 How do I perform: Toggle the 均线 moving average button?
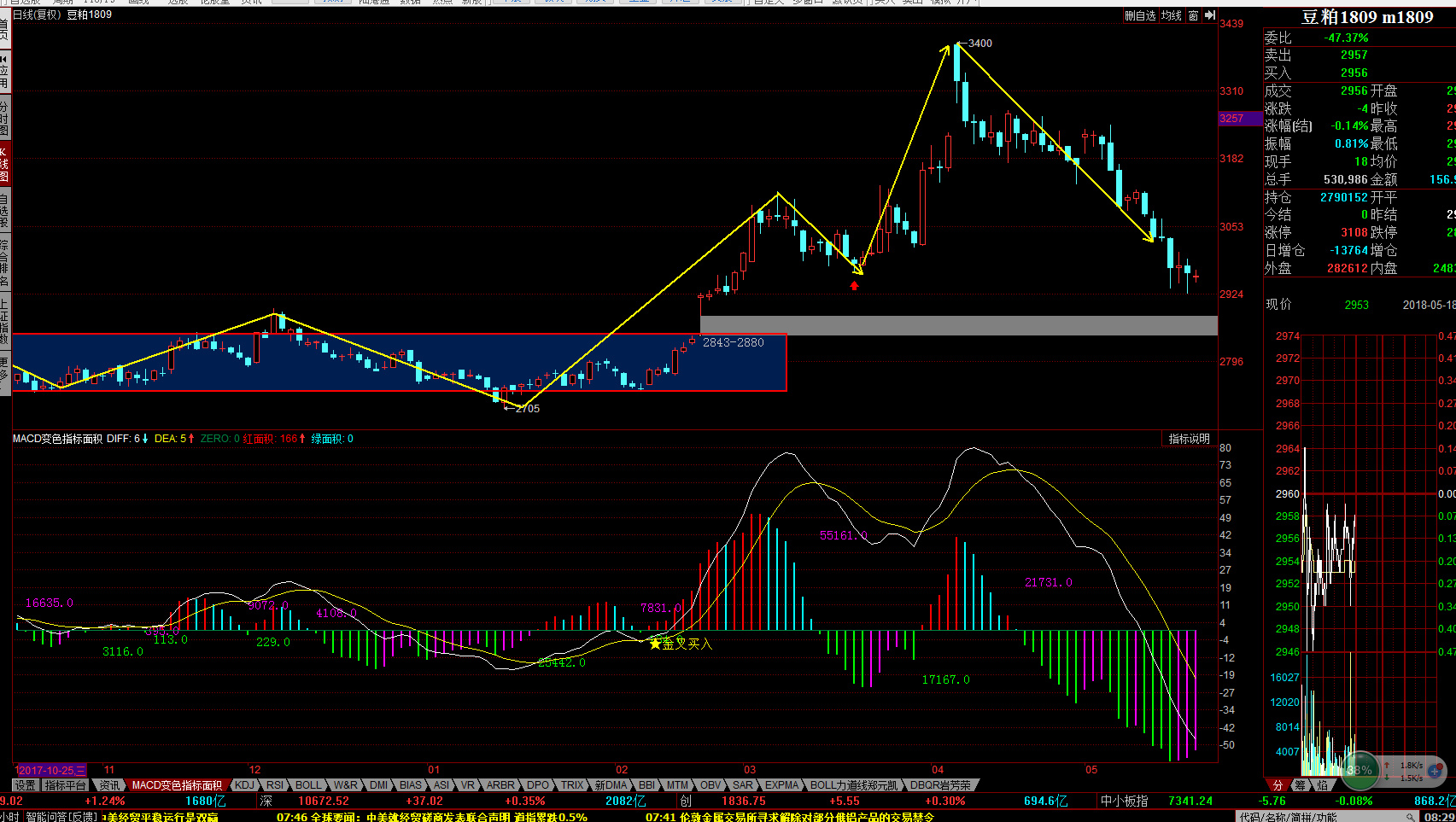pyautogui.click(x=1172, y=15)
